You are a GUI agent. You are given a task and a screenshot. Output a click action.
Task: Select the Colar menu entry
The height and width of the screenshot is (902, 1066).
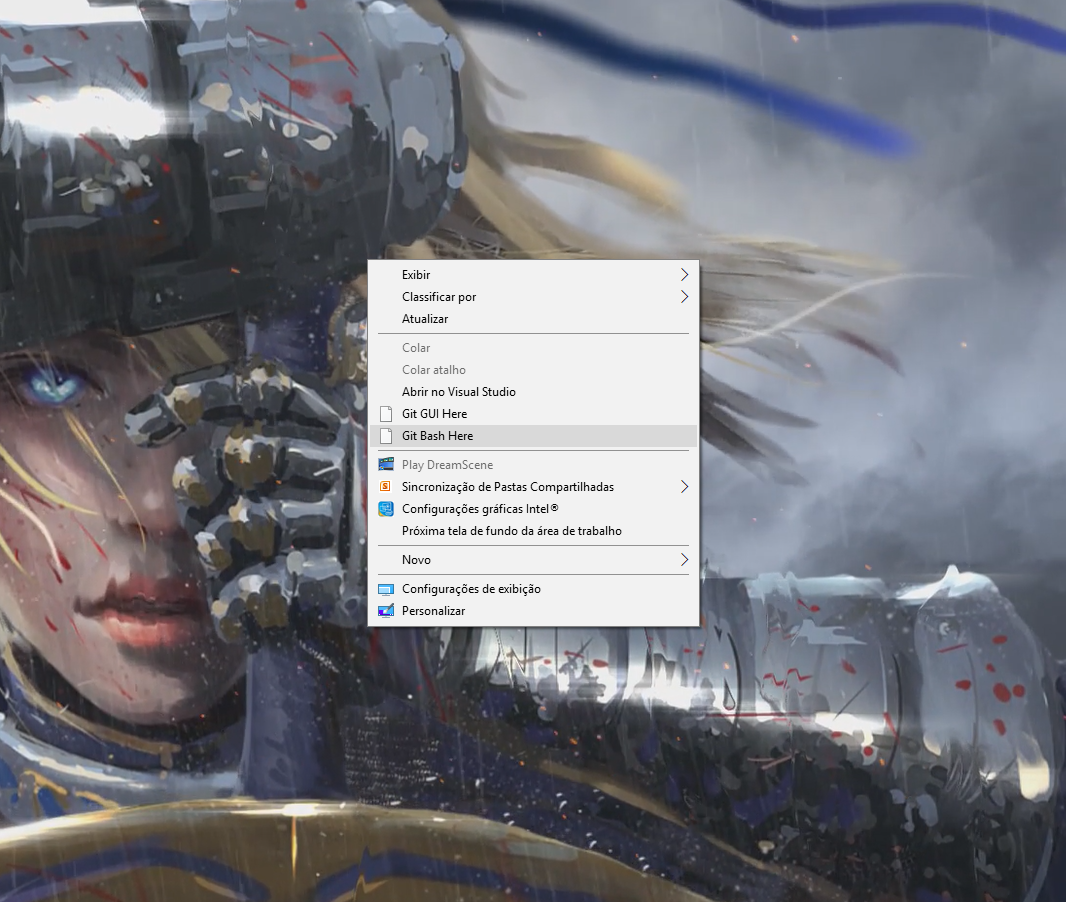click(x=534, y=348)
